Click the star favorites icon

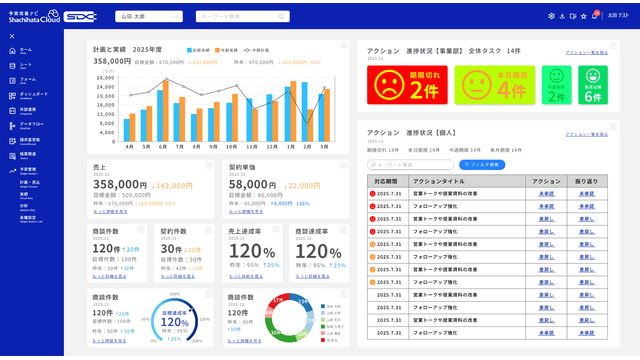[584, 16]
